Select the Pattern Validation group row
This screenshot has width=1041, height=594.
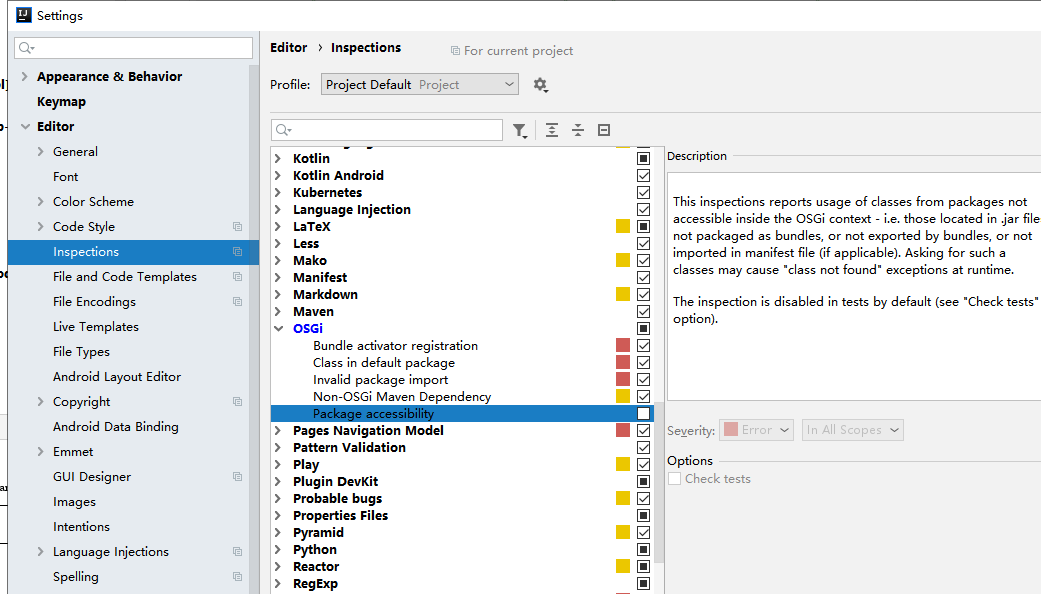click(462, 448)
